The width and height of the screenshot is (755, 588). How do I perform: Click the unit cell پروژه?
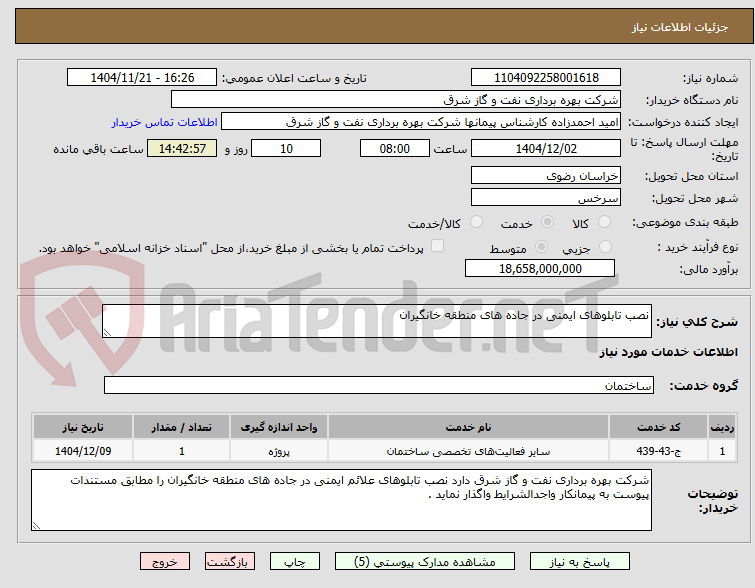[279, 451]
